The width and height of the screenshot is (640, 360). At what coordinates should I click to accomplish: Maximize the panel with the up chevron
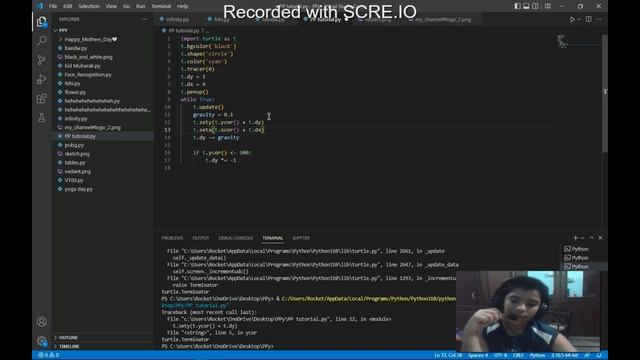click(591, 238)
